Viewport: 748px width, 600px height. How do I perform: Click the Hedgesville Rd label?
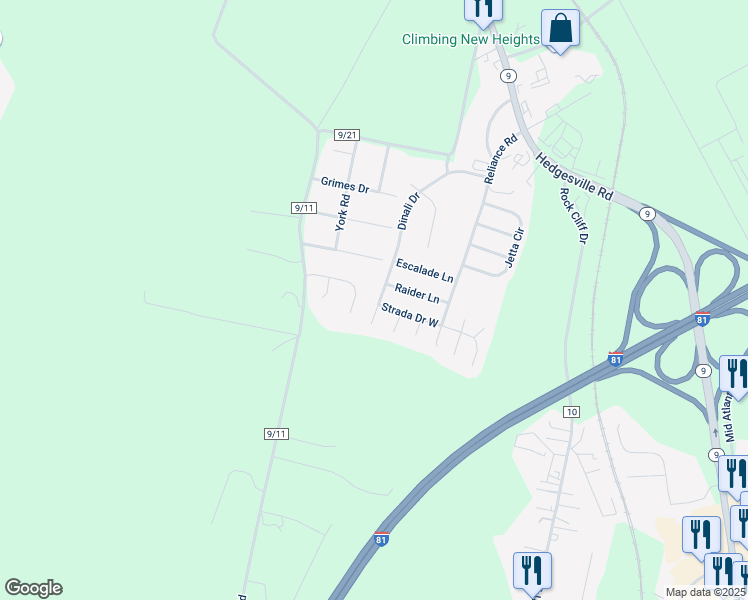574,176
